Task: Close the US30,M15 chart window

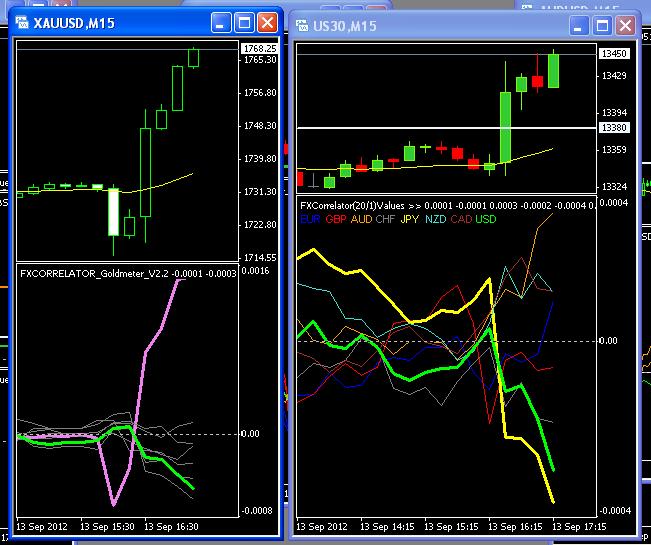Action: 625,26
